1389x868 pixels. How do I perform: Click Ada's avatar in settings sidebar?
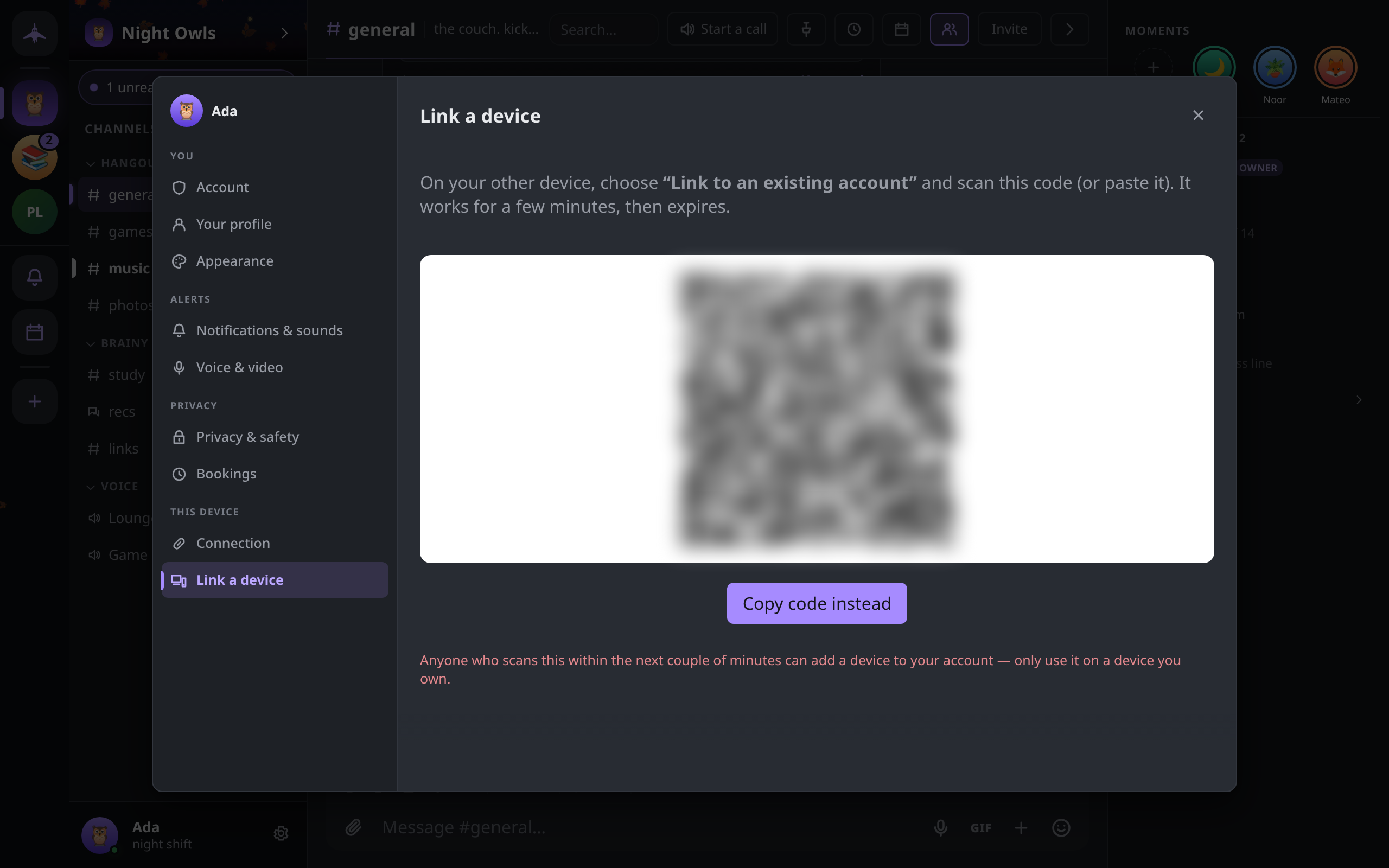pos(187,111)
